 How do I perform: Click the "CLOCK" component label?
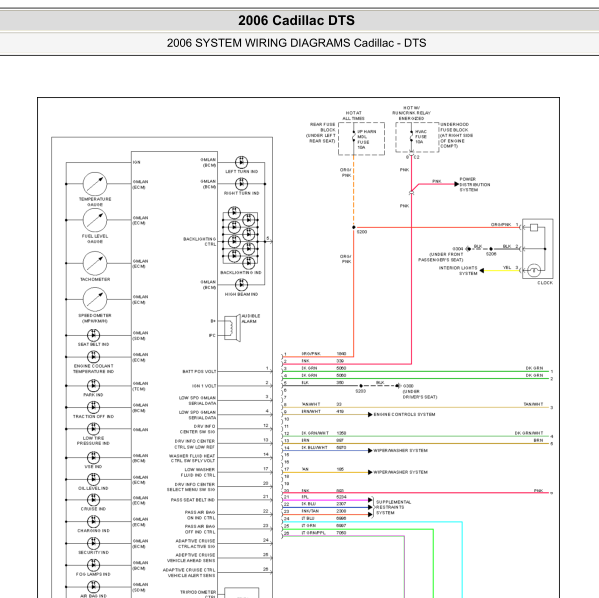(x=545, y=283)
